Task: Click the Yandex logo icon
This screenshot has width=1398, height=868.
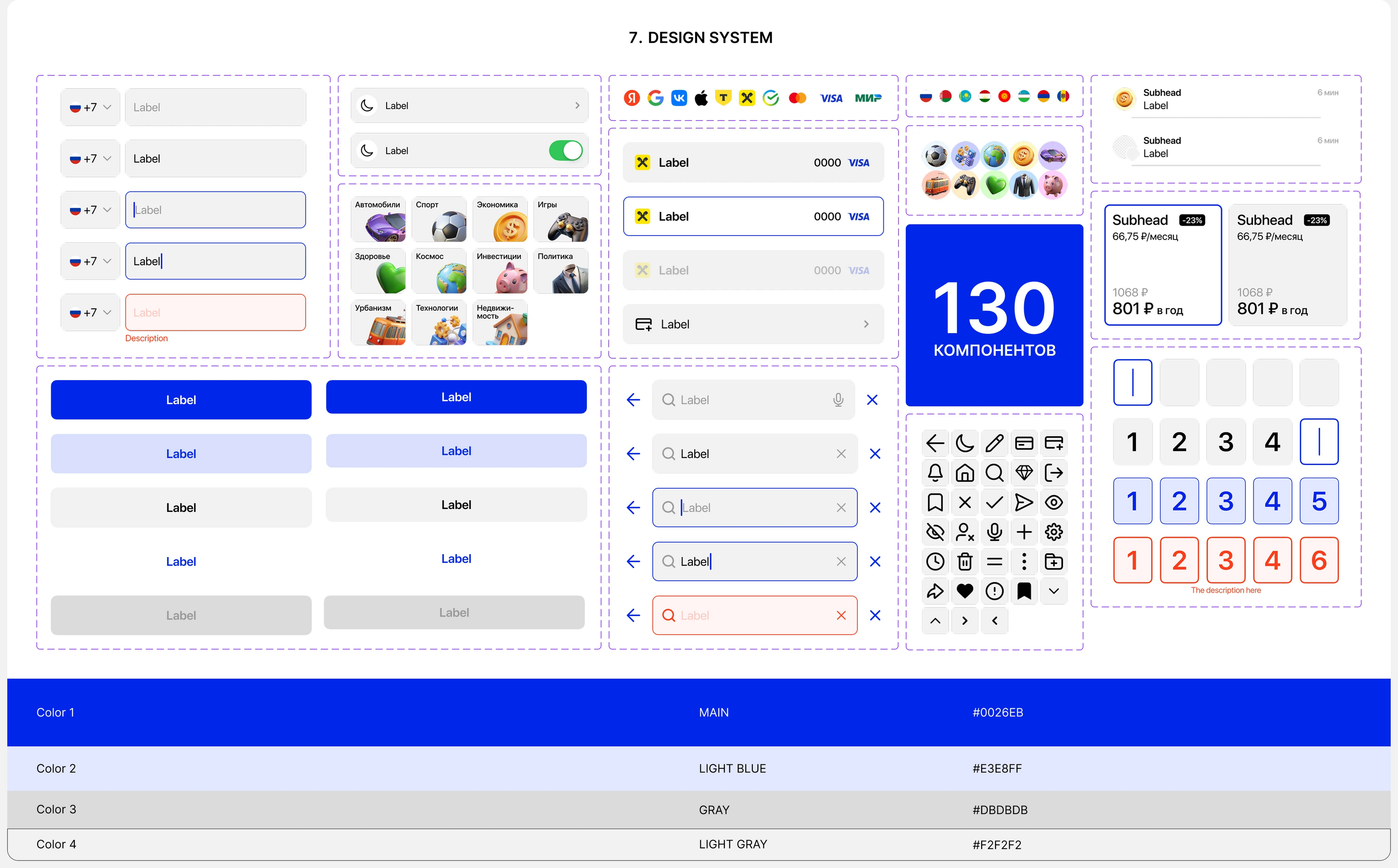Action: [x=631, y=97]
